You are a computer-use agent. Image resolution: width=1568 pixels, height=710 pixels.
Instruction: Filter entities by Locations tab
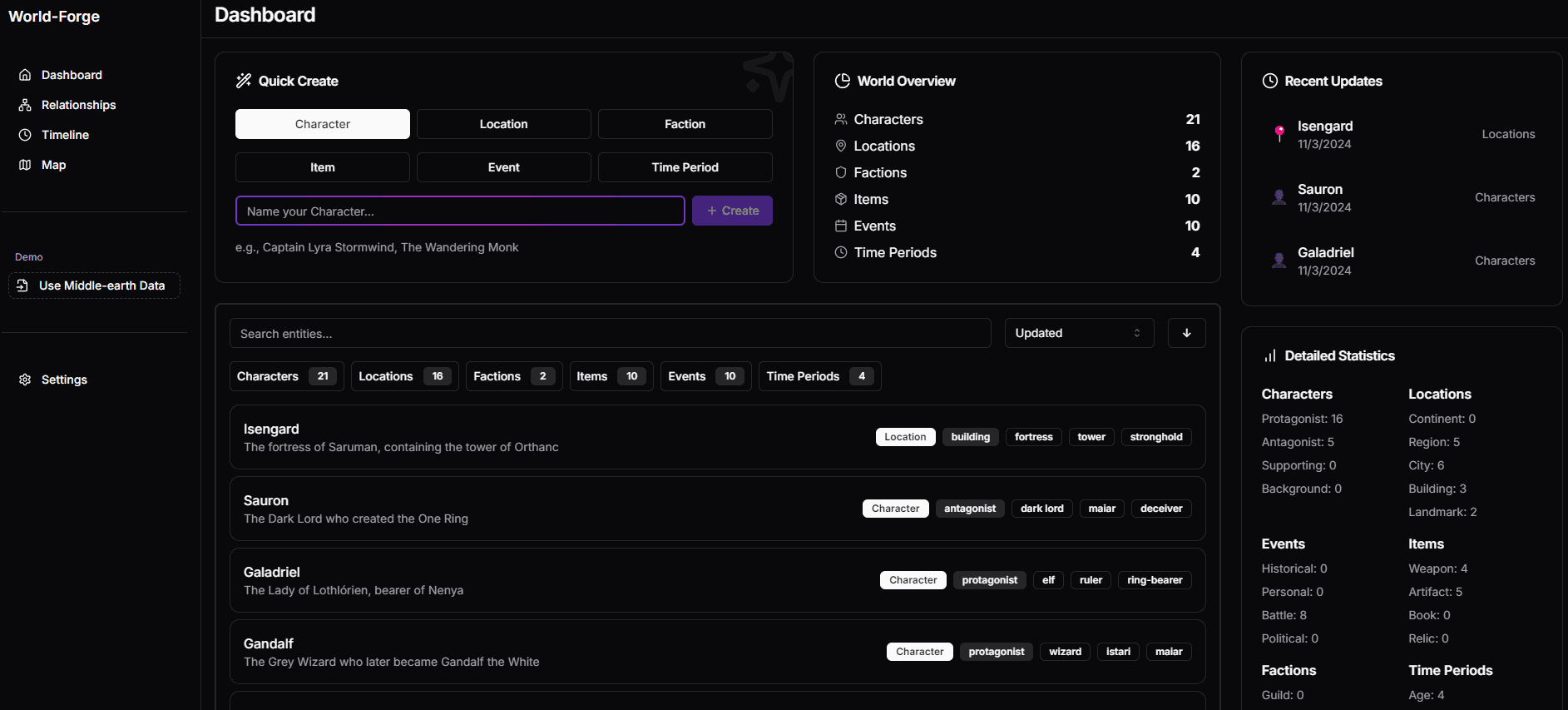click(405, 376)
